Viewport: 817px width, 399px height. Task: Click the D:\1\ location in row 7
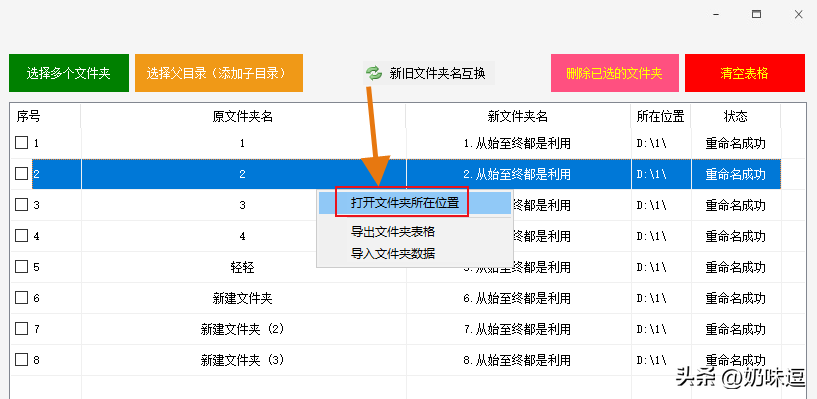pos(651,329)
